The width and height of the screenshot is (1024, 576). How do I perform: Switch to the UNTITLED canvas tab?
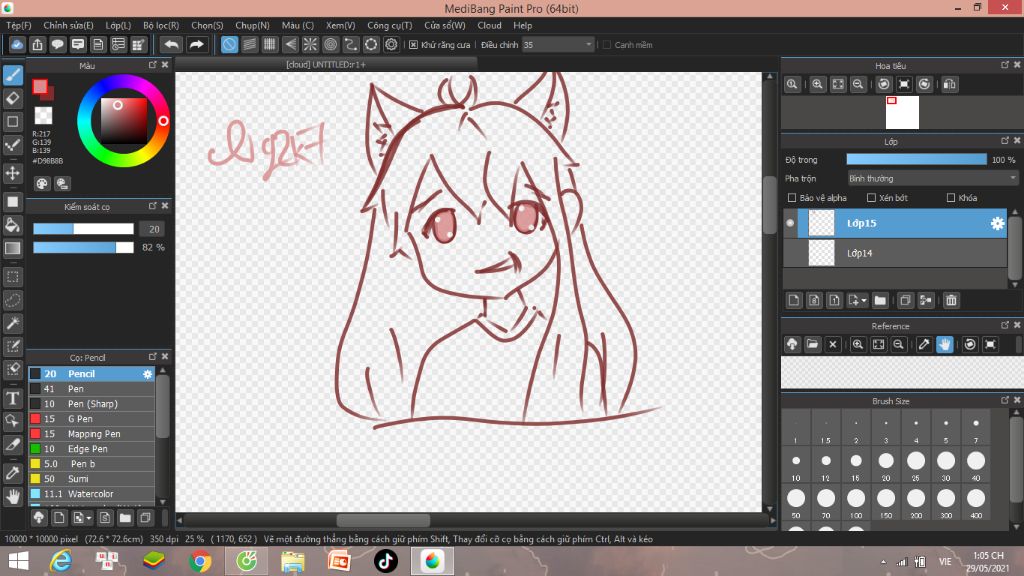(325, 65)
